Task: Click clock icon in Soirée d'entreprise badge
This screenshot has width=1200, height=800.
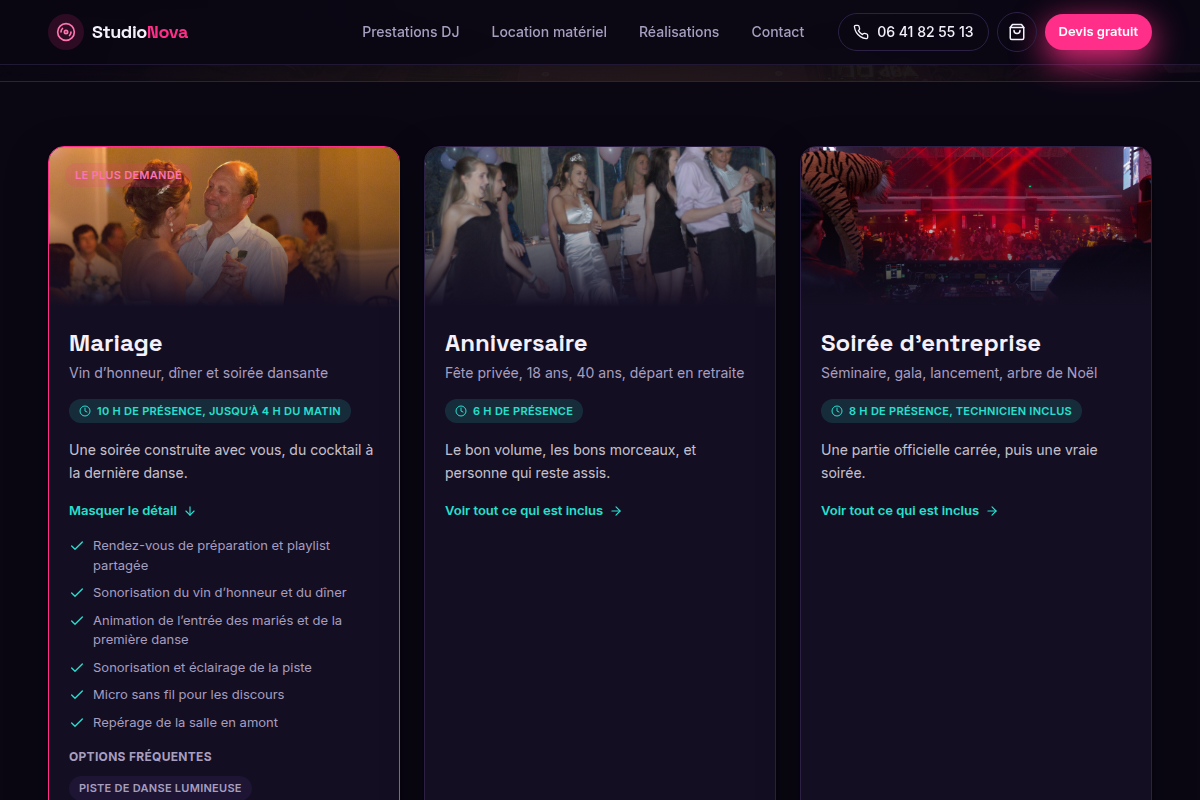Action: click(837, 411)
